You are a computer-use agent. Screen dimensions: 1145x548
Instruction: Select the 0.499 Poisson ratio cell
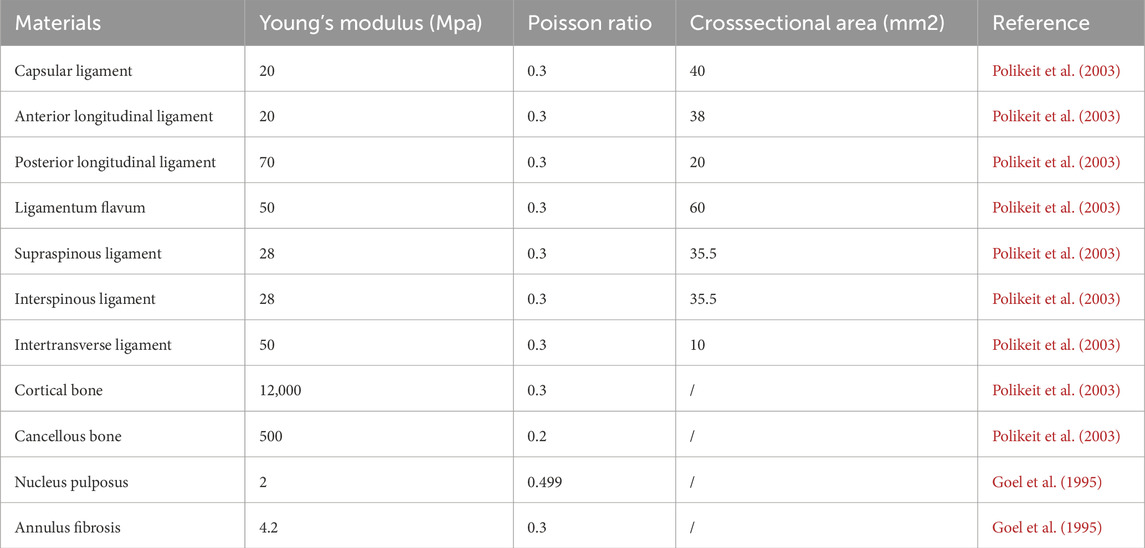pyautogui.click(x=596, y=482)
